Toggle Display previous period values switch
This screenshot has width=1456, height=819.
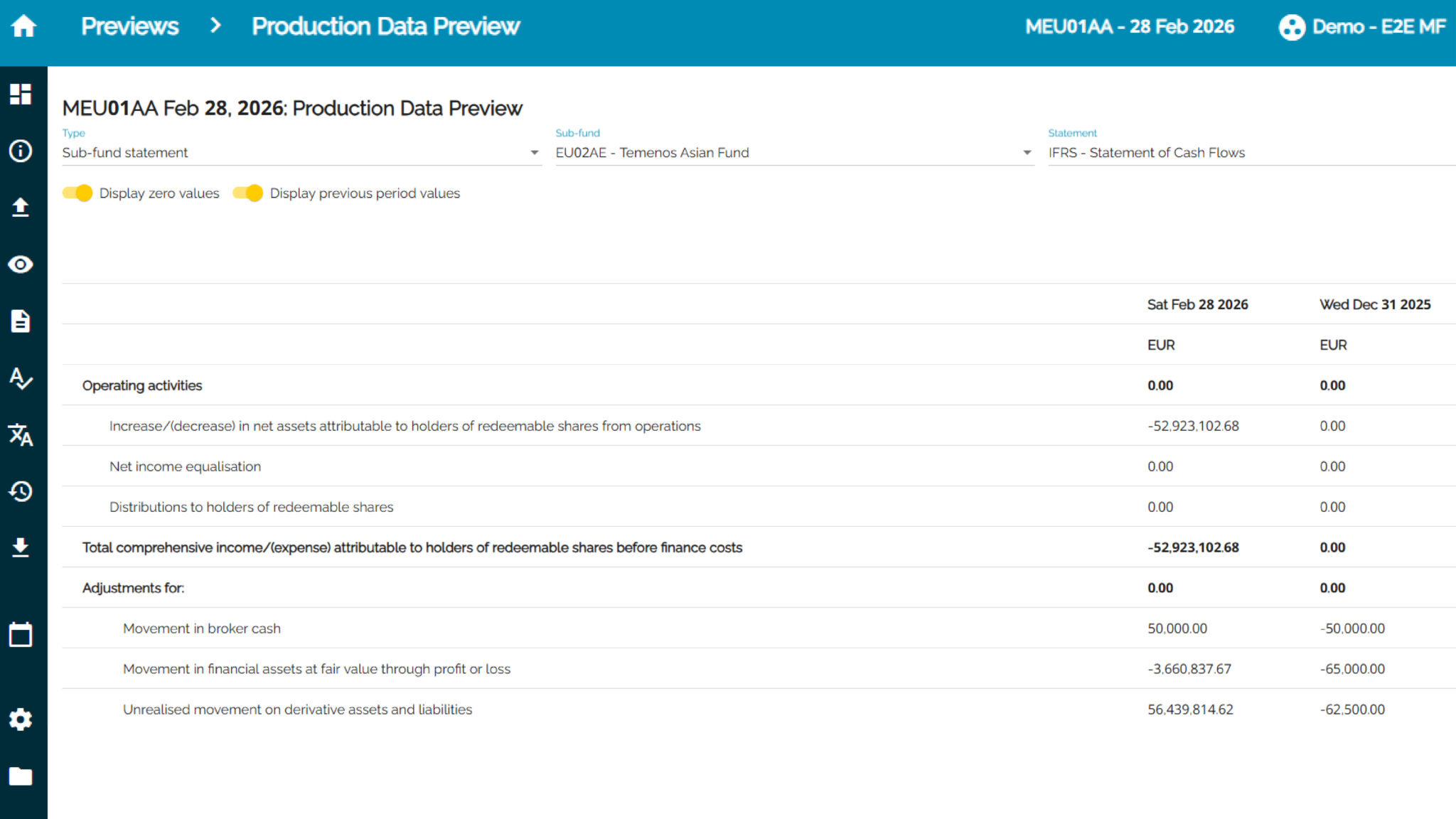tap(248, 193)
